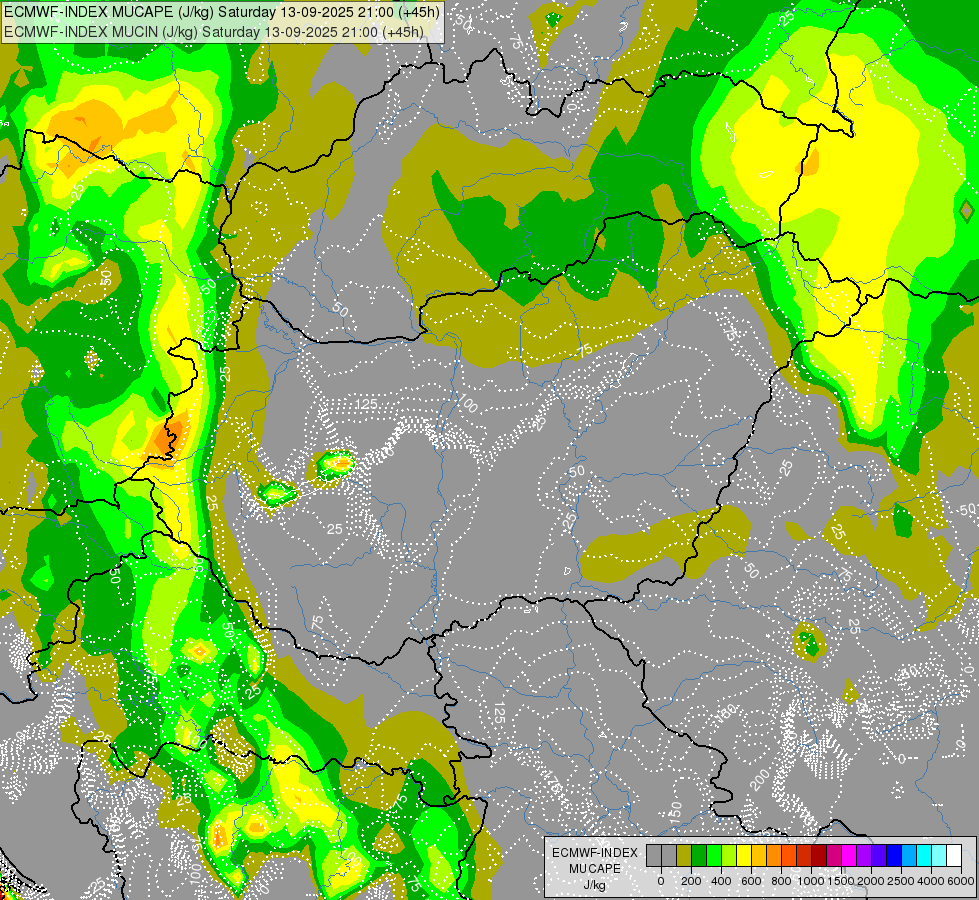The width and height of the screenshot is (979, 900).
Task: Pick the lime yellow-green legend swatch
Action: (x=729, y=855)
